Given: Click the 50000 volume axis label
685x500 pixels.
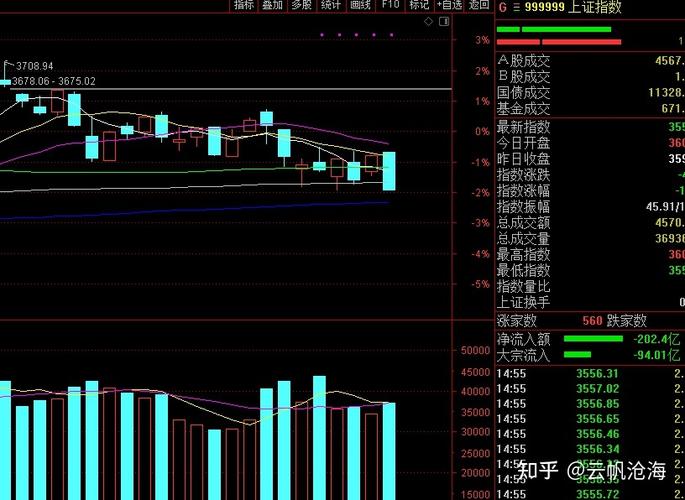Looking at the screenshot, I should coord(475,350).
